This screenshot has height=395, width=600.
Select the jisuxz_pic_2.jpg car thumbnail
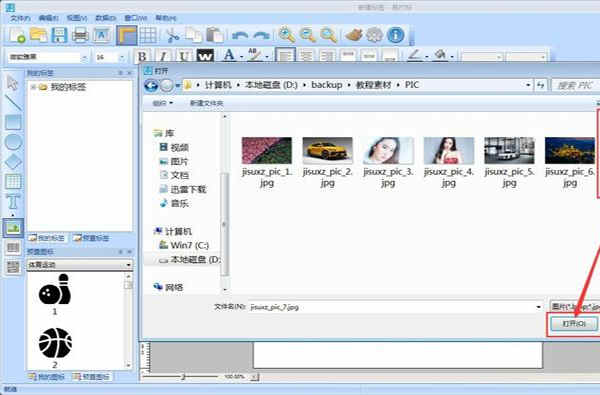(x=327, y=162)
